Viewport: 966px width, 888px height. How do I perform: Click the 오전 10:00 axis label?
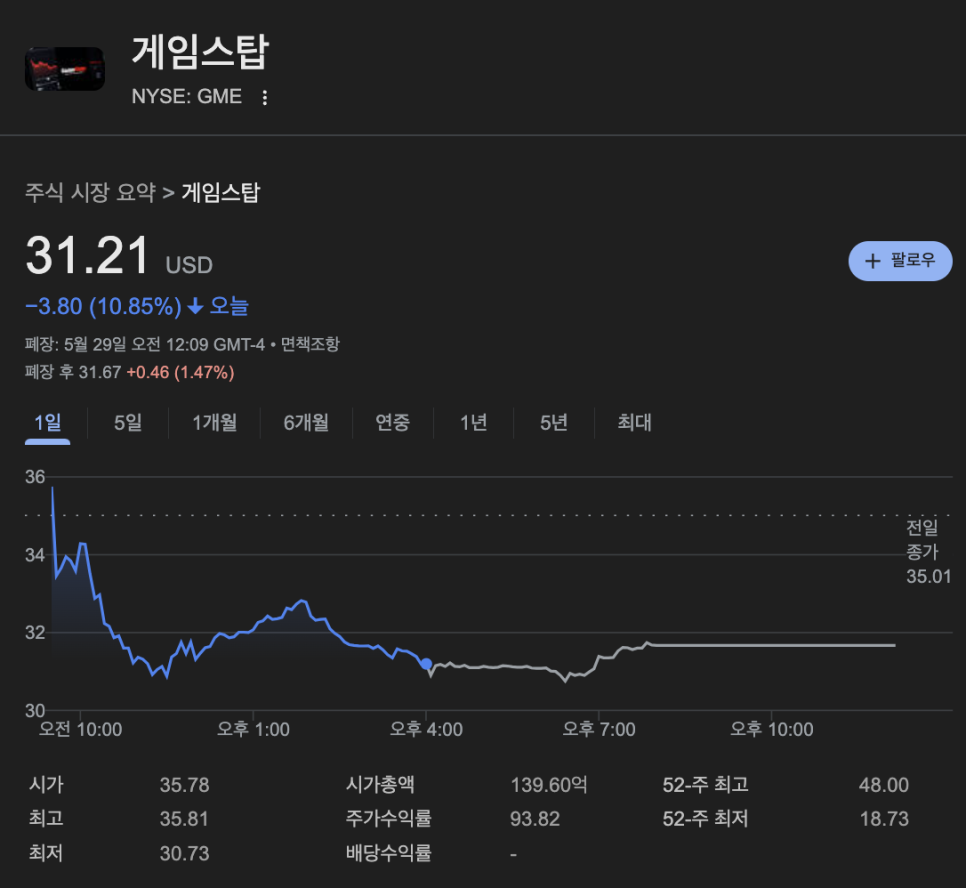click(80, 730)
